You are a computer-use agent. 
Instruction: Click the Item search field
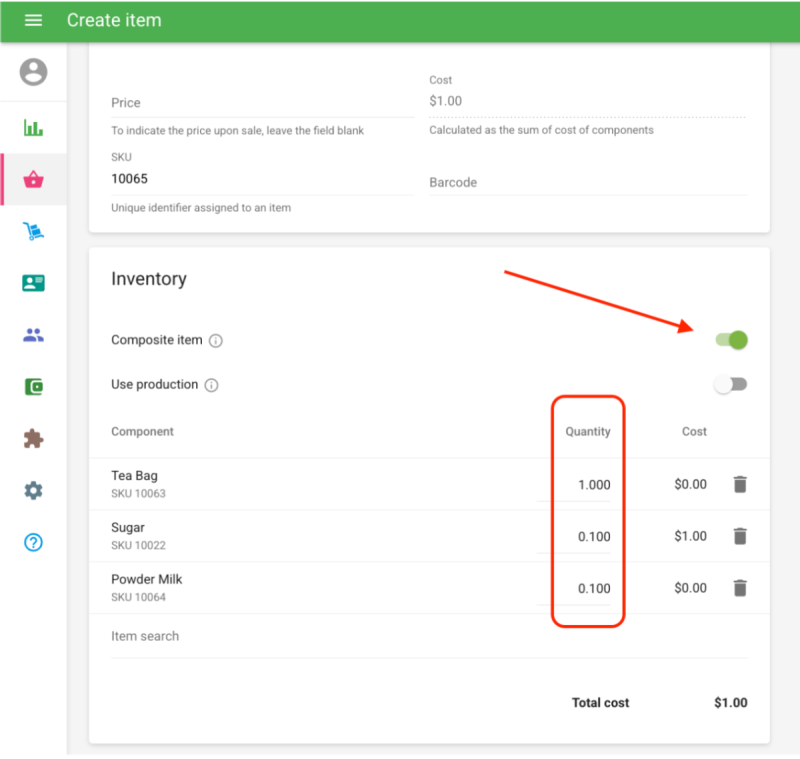[x=429, y=637]
